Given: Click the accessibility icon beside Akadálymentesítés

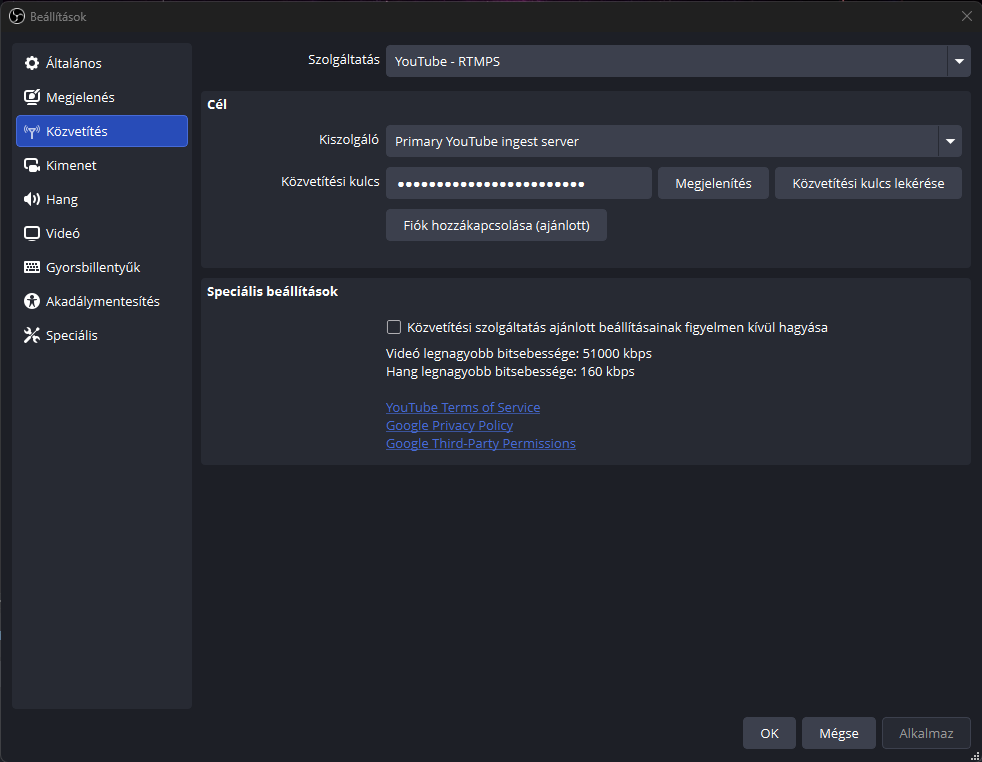Looking at the screenshot, I should pos(31,302).
